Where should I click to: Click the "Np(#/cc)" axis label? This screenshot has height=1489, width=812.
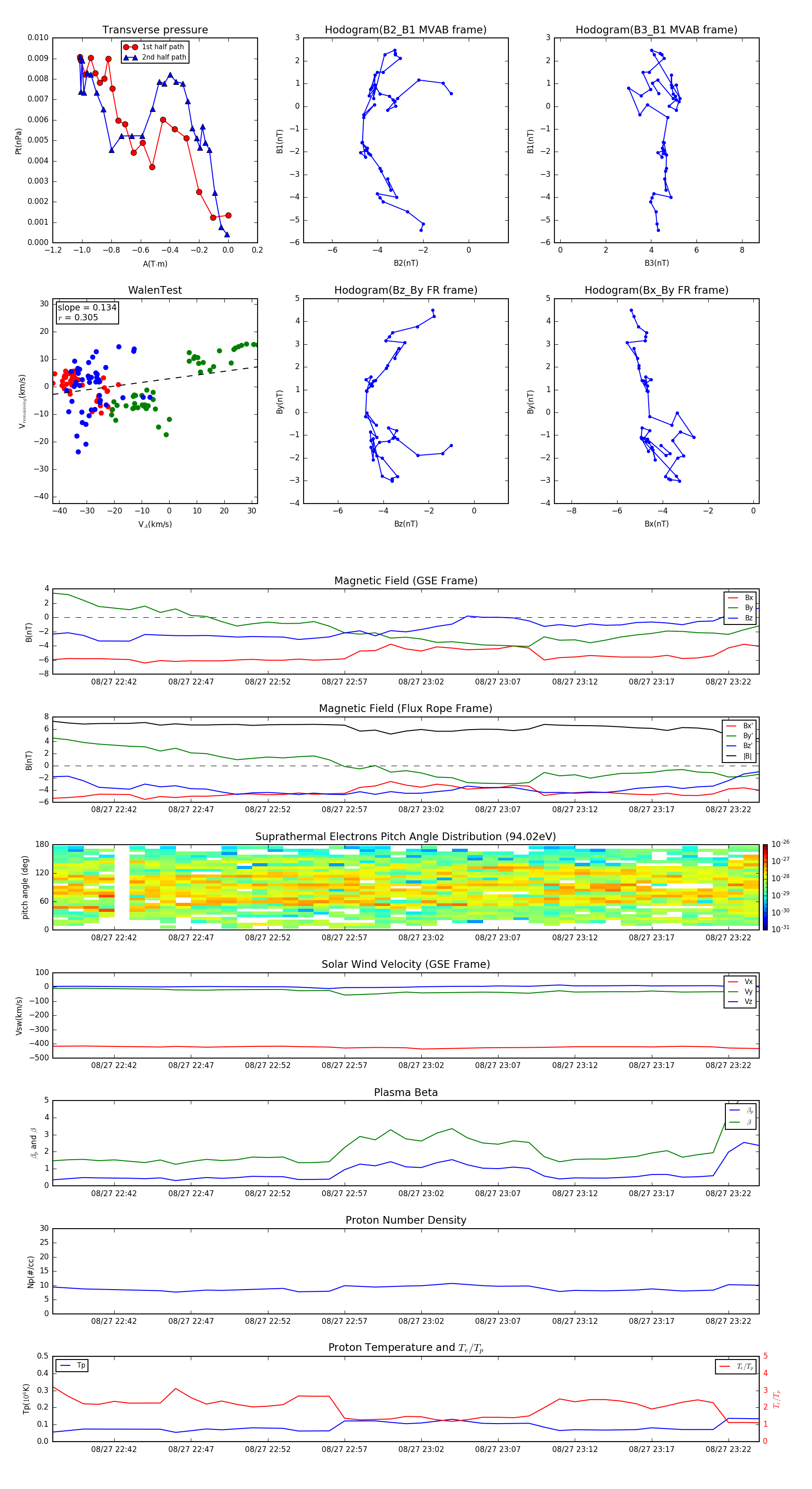point(31,1271)
